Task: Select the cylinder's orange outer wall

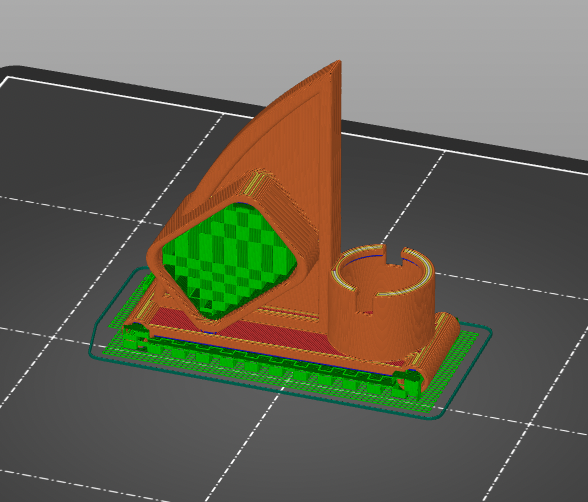Action: [x=382, y=322]
